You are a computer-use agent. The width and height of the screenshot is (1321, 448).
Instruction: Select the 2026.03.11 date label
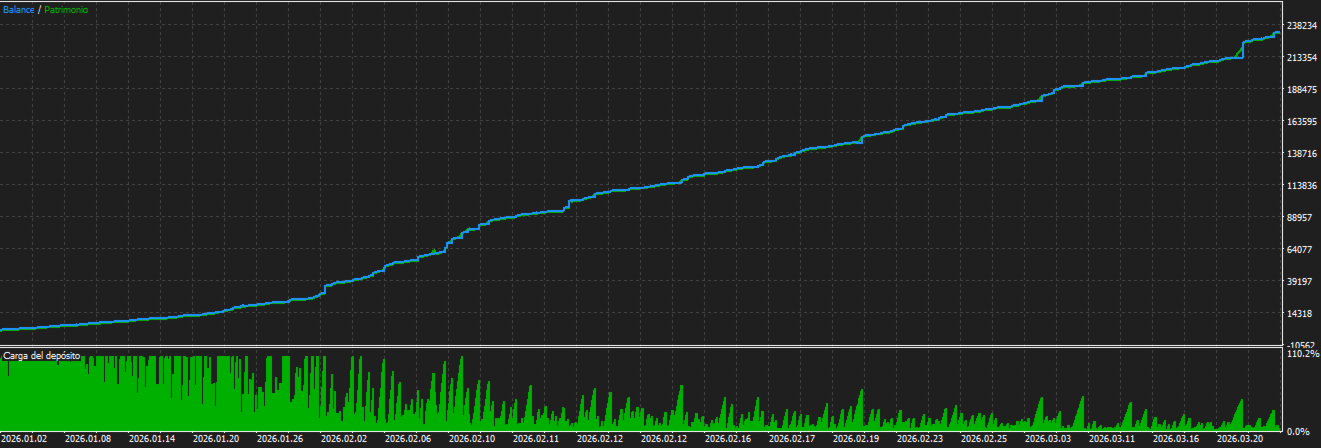[x=1112, y=438]
